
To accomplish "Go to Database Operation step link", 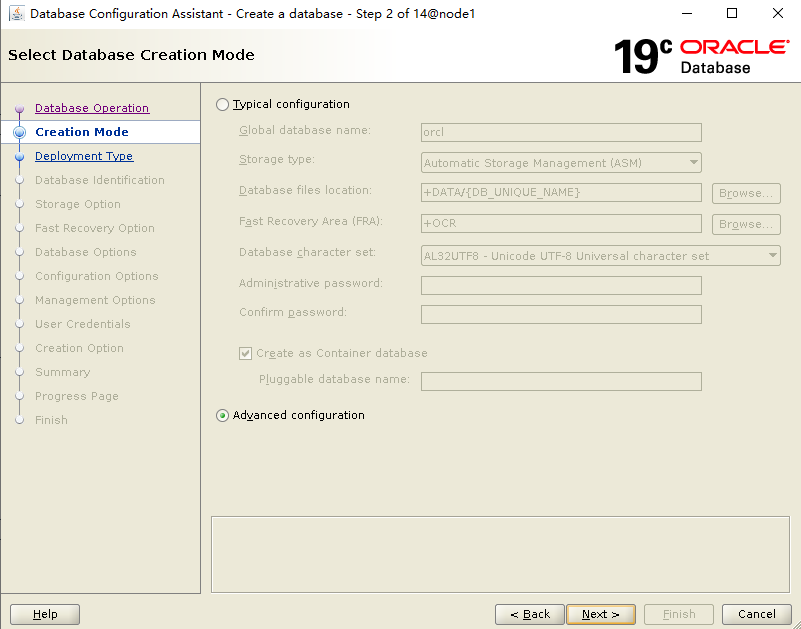I will tap(92, 108).
